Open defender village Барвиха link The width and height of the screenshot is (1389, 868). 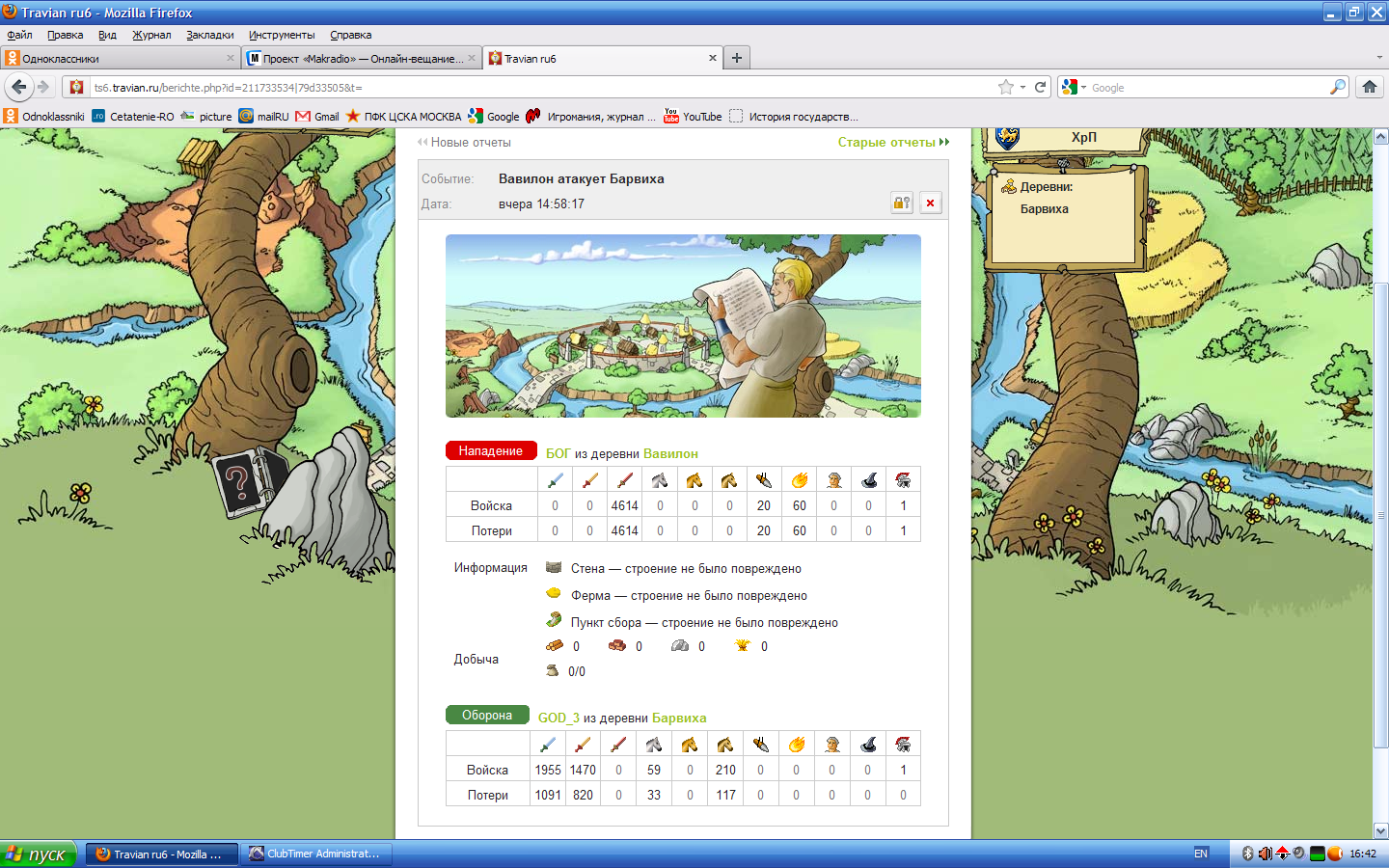pos(679,718)
